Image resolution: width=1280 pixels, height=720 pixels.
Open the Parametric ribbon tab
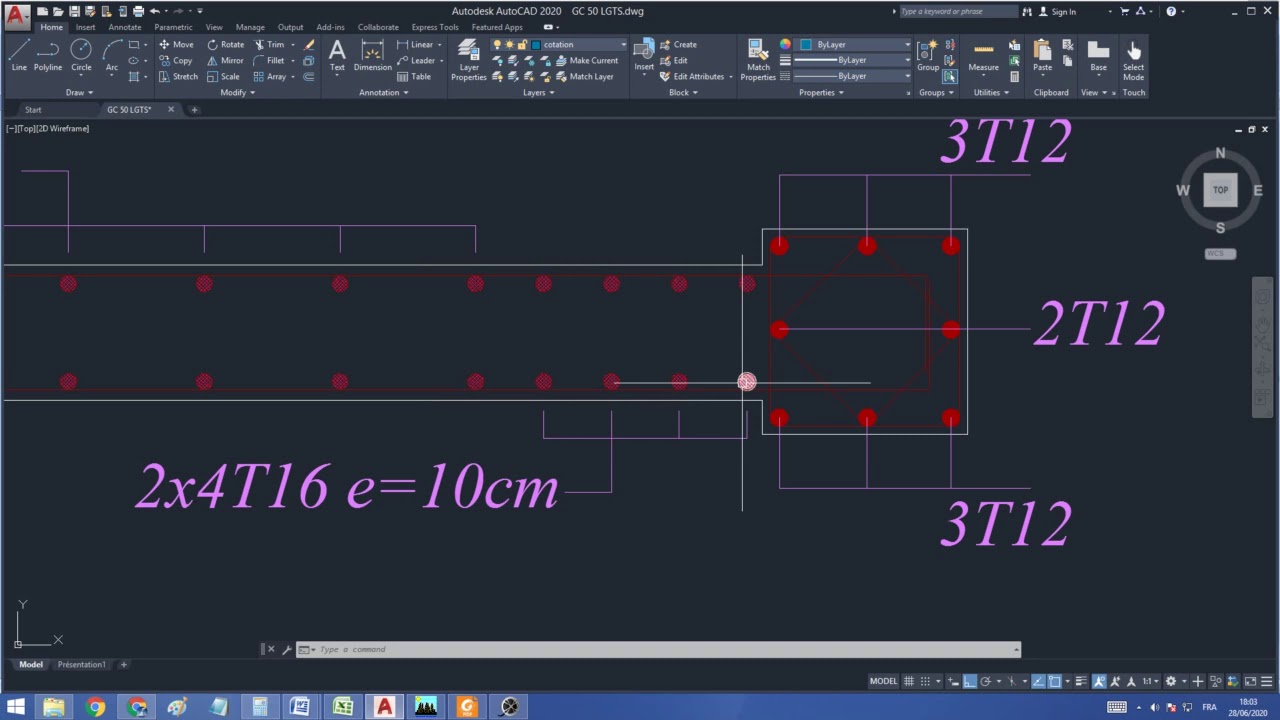tap(173, 27)
